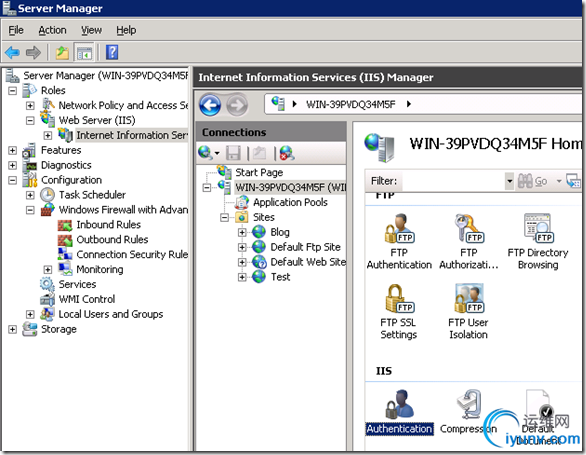Image resolution: width=586 pixels, height=455 pixels.
Task: Open the Go button dropdown arrow
Action: click(559, 181)
